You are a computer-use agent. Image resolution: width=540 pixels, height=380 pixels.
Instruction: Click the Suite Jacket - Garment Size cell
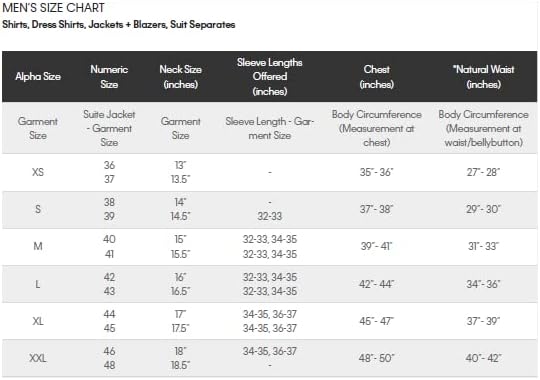pos(109,128)
